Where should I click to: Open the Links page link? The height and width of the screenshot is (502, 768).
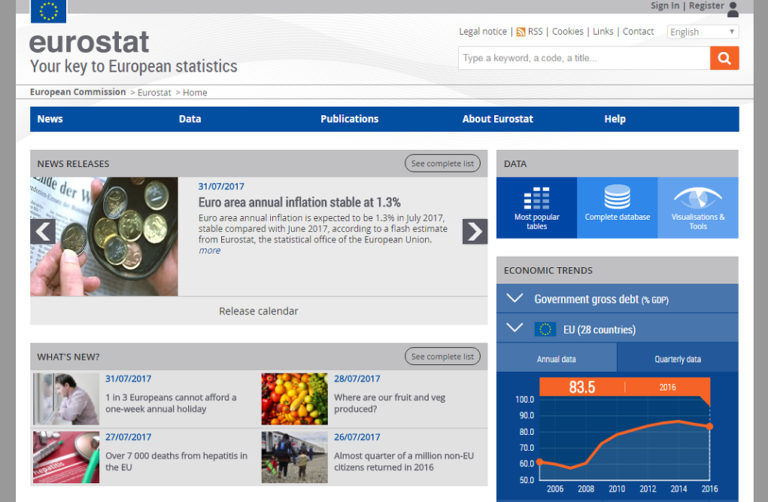tap(603, 32)
